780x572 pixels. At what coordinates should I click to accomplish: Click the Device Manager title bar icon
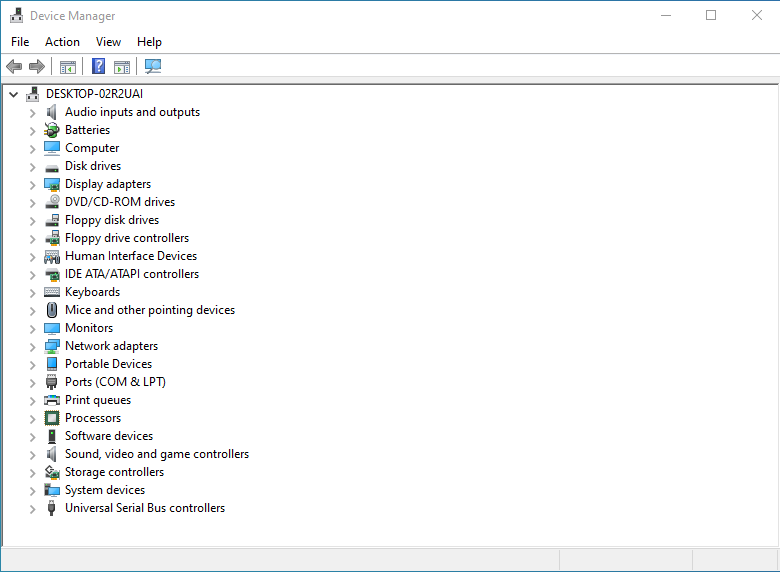pyautogui.click(x=16, y=15)
